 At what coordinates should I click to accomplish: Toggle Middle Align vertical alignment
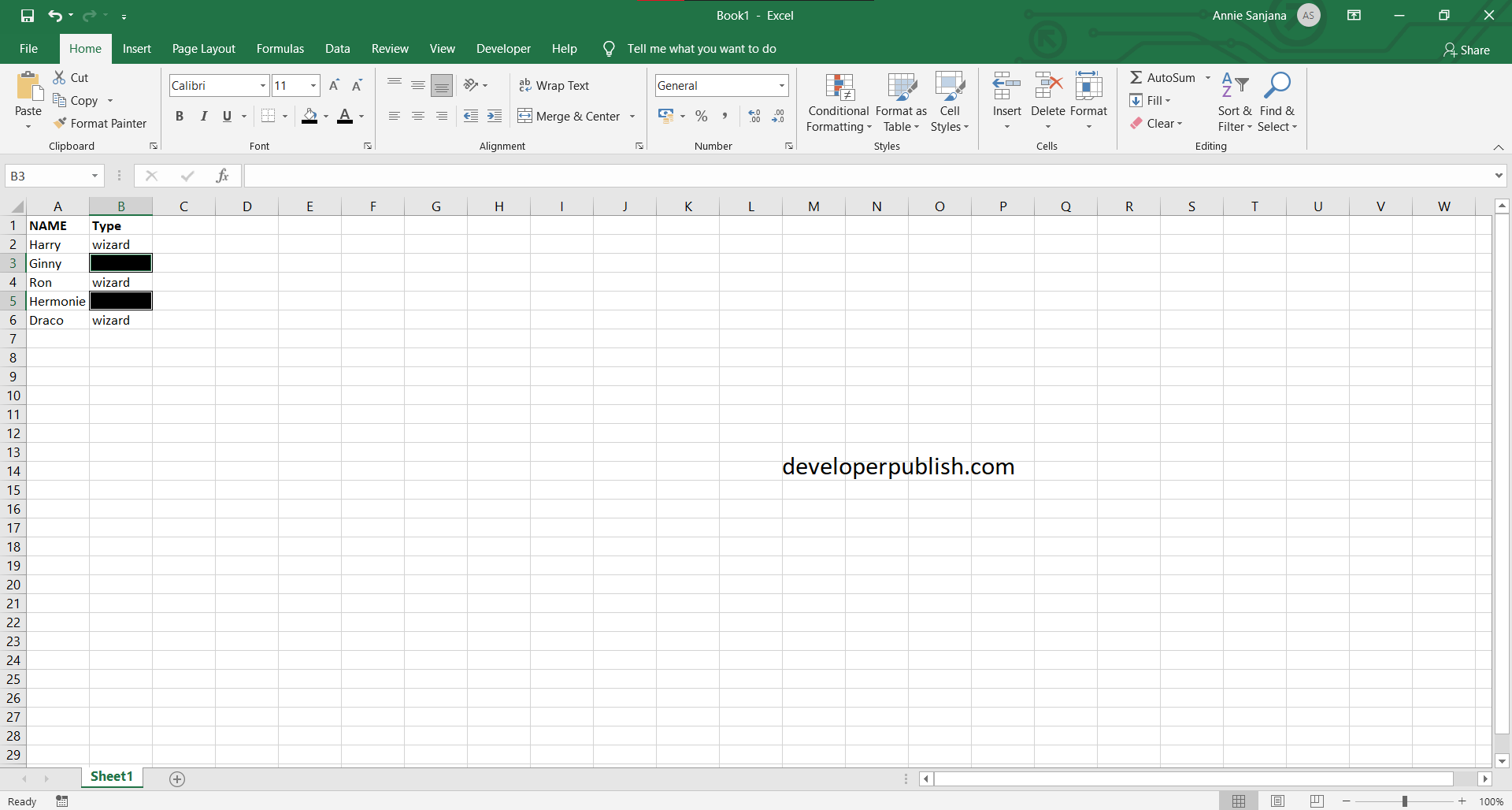(x=418, y=85)
